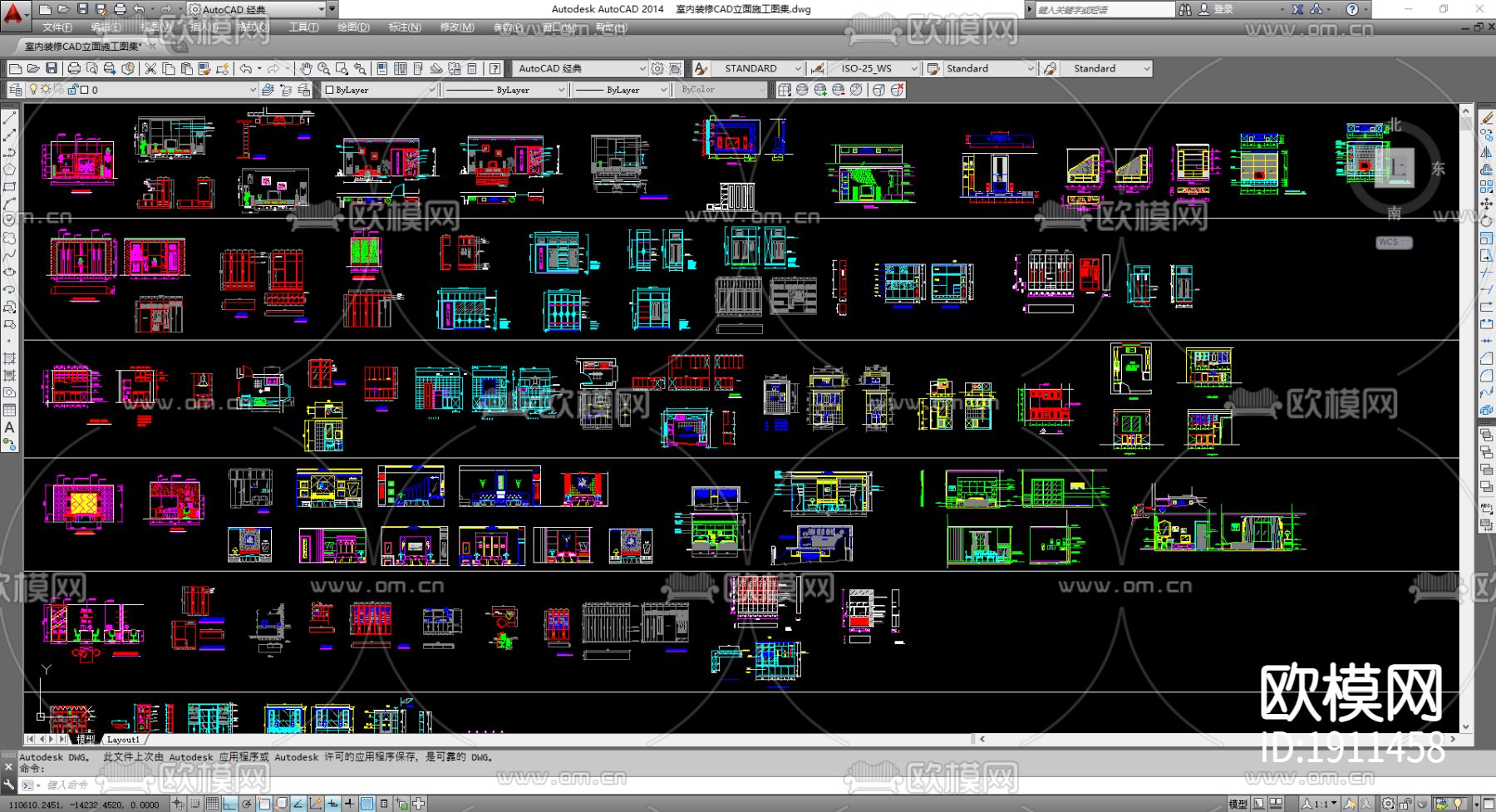Image resolution: width=1496 pixels, height=812 pixels.
Task: Click the Help question mark in standard toolbar
Action: tap(495, 68)
